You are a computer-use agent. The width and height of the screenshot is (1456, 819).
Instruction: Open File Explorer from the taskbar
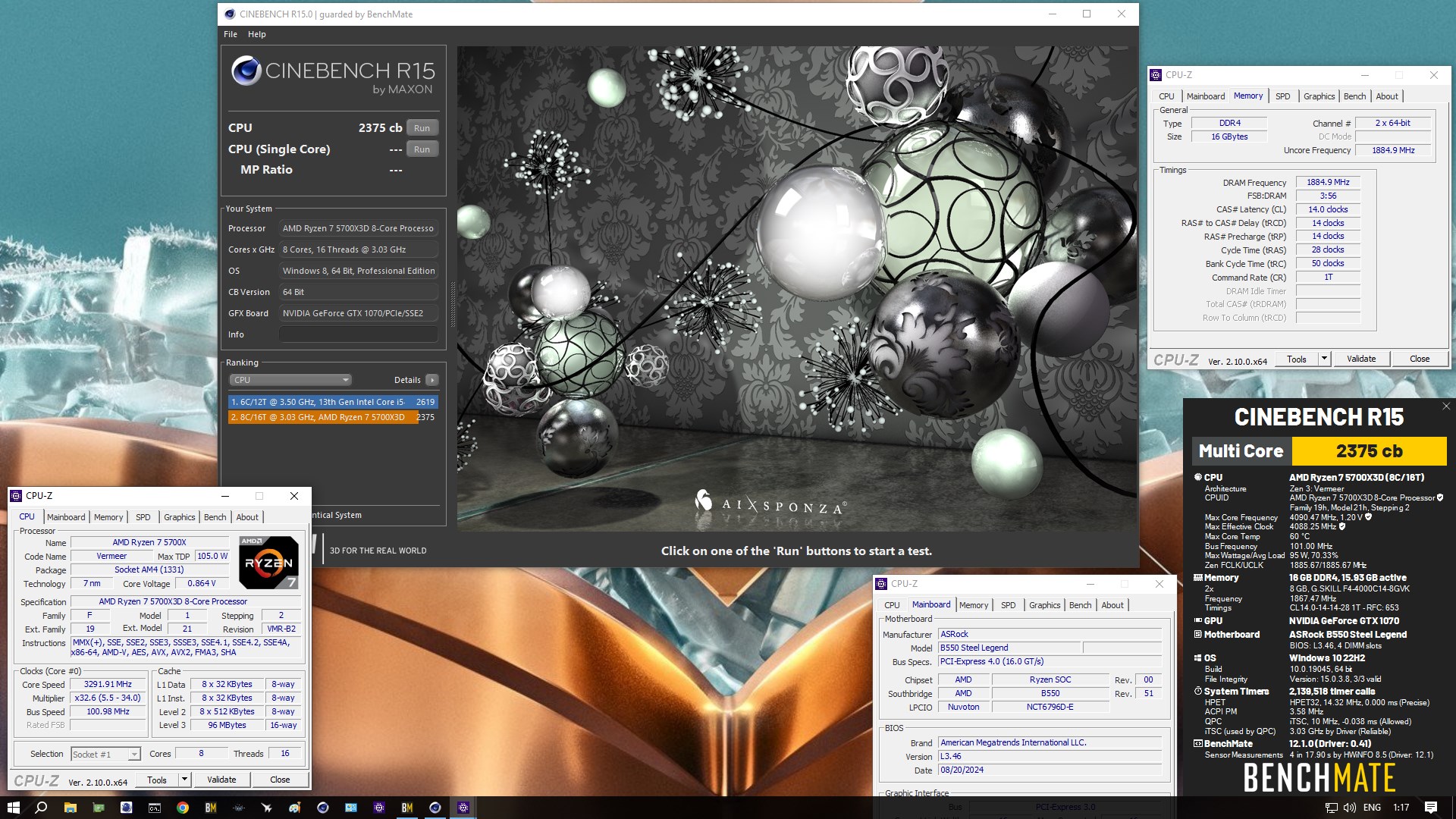coord(70,808)
